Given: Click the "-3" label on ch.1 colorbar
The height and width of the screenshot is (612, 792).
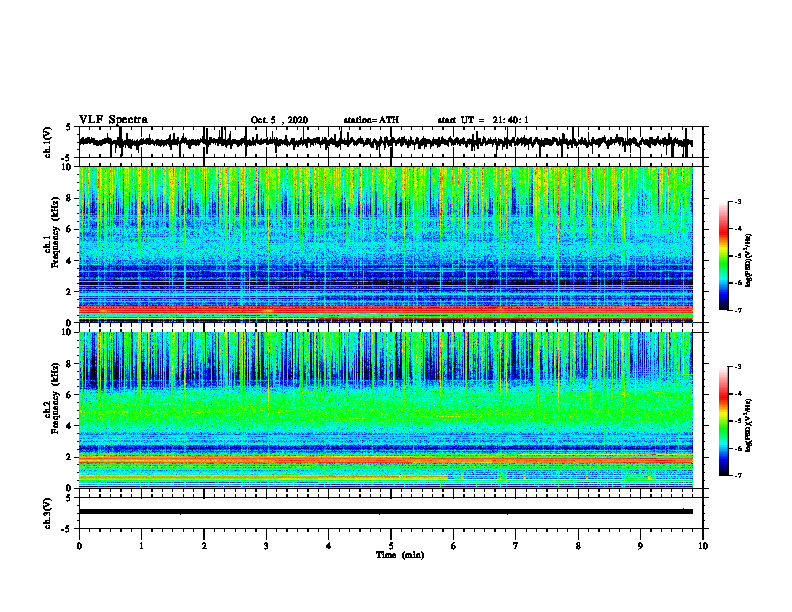Looking at the screenshot, I should (x=737, y=202).
